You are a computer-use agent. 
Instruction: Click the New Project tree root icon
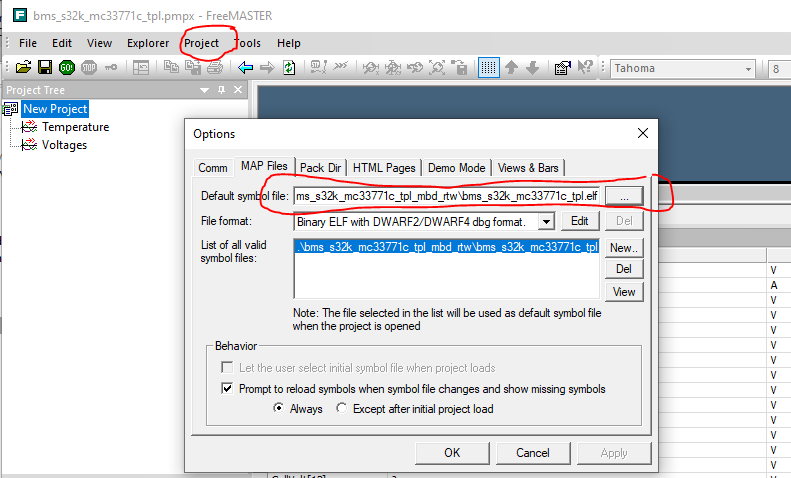[10, 109]
